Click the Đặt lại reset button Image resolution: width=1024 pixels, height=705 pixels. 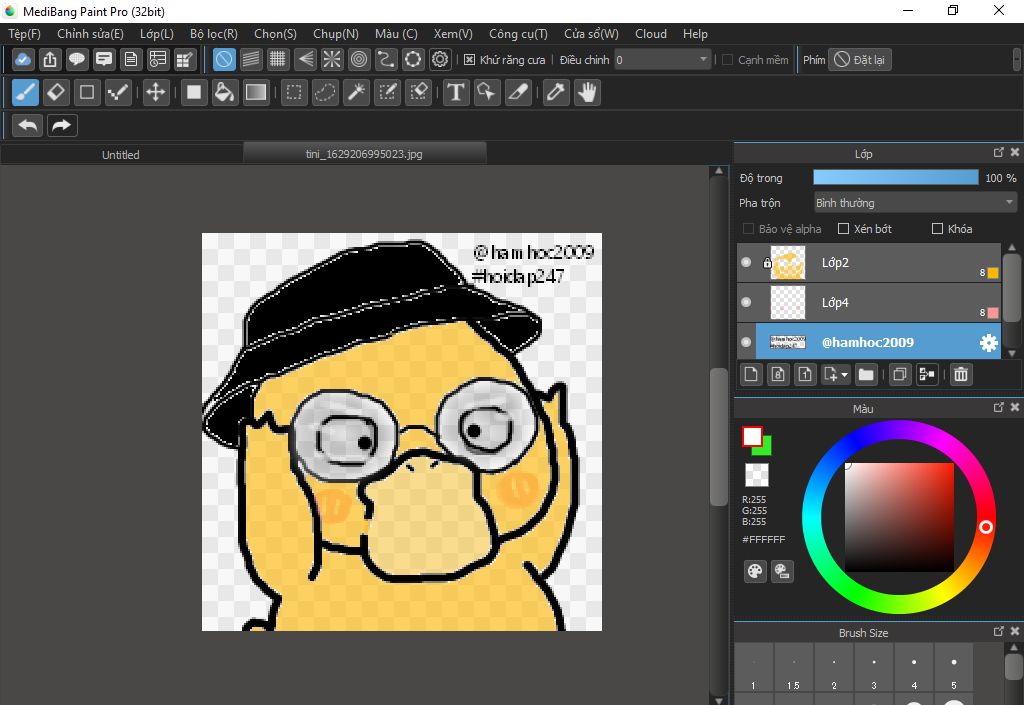860,60
